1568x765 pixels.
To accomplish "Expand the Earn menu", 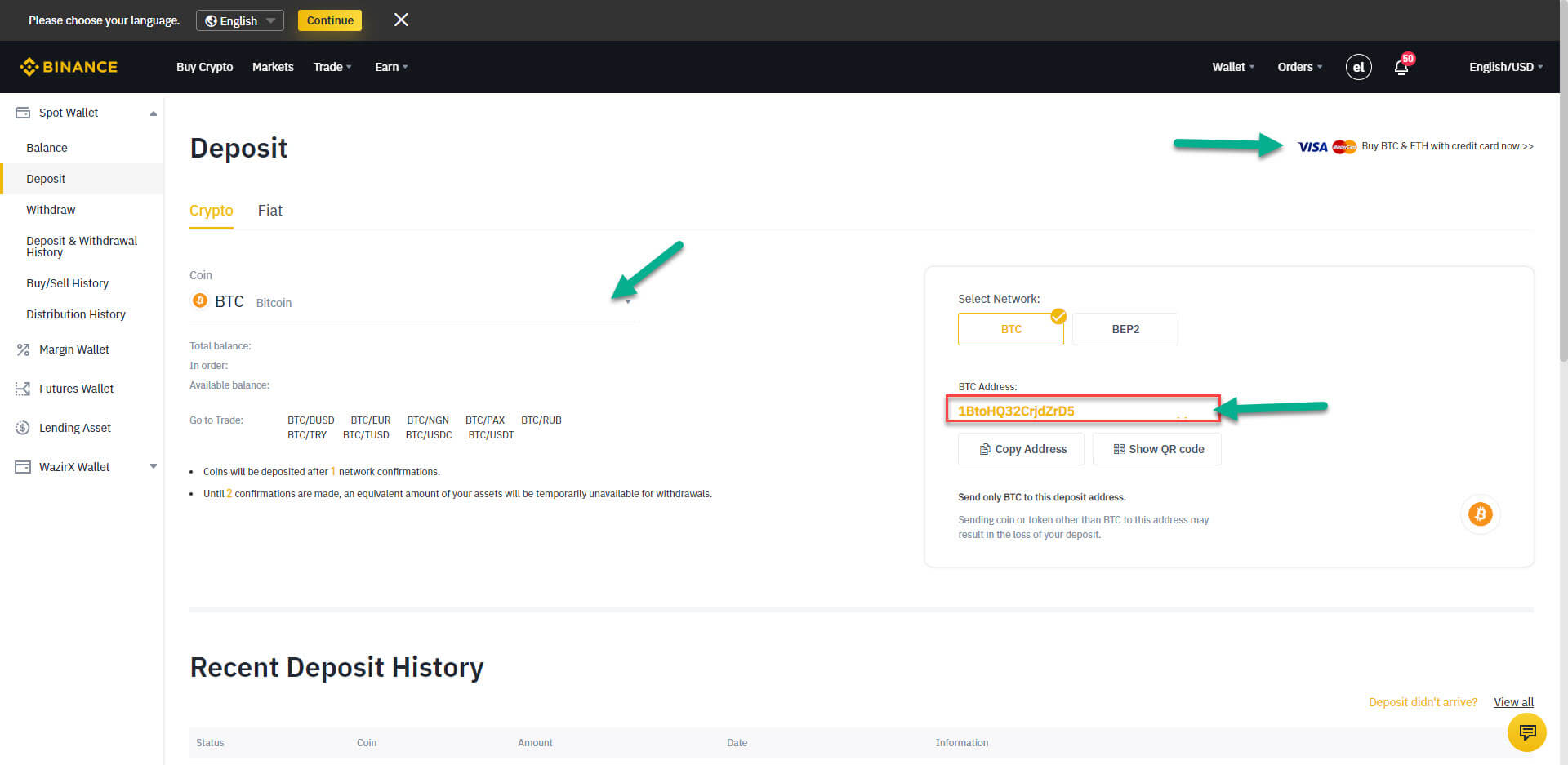I will coord(391,67).
